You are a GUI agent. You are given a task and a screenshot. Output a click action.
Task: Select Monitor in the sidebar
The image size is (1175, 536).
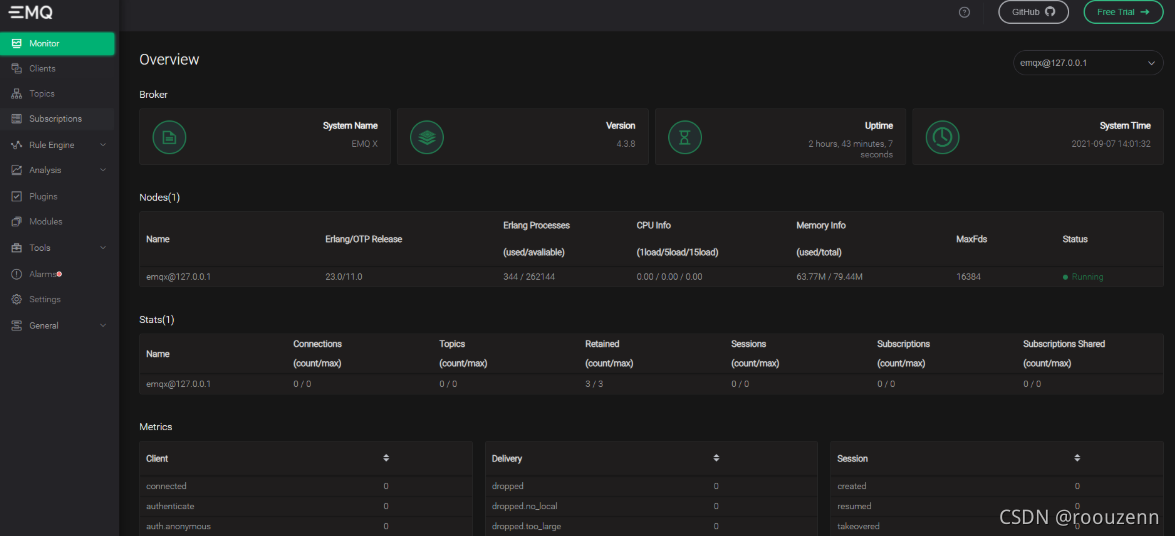[x=58, y=43]
